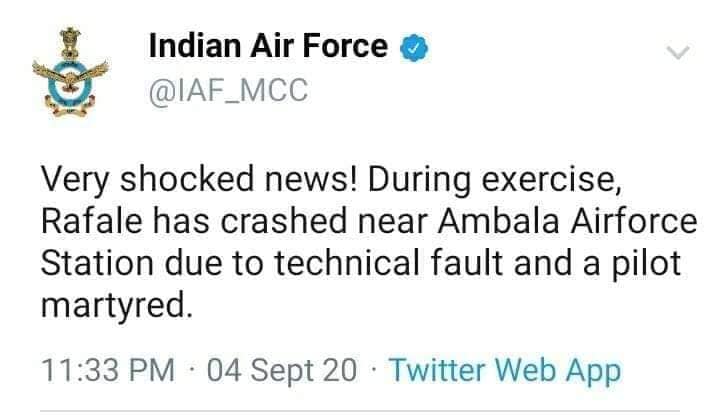Click the blue verified checkmark badge
The height and width of the screenshot is (416, 720).
click(414, 47)
